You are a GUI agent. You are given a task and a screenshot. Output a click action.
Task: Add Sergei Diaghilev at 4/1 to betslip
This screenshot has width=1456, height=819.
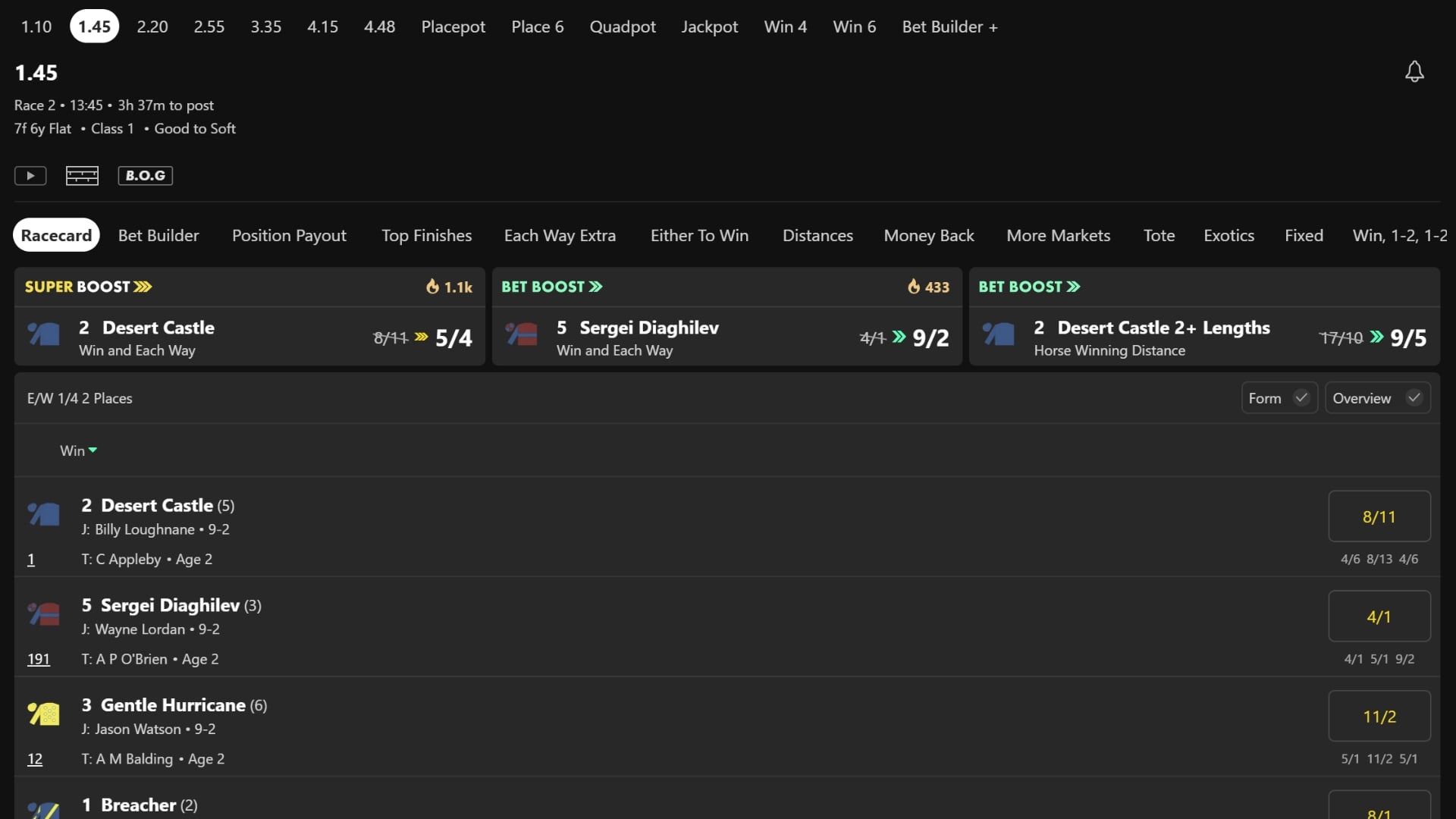tap(1379, 617)
